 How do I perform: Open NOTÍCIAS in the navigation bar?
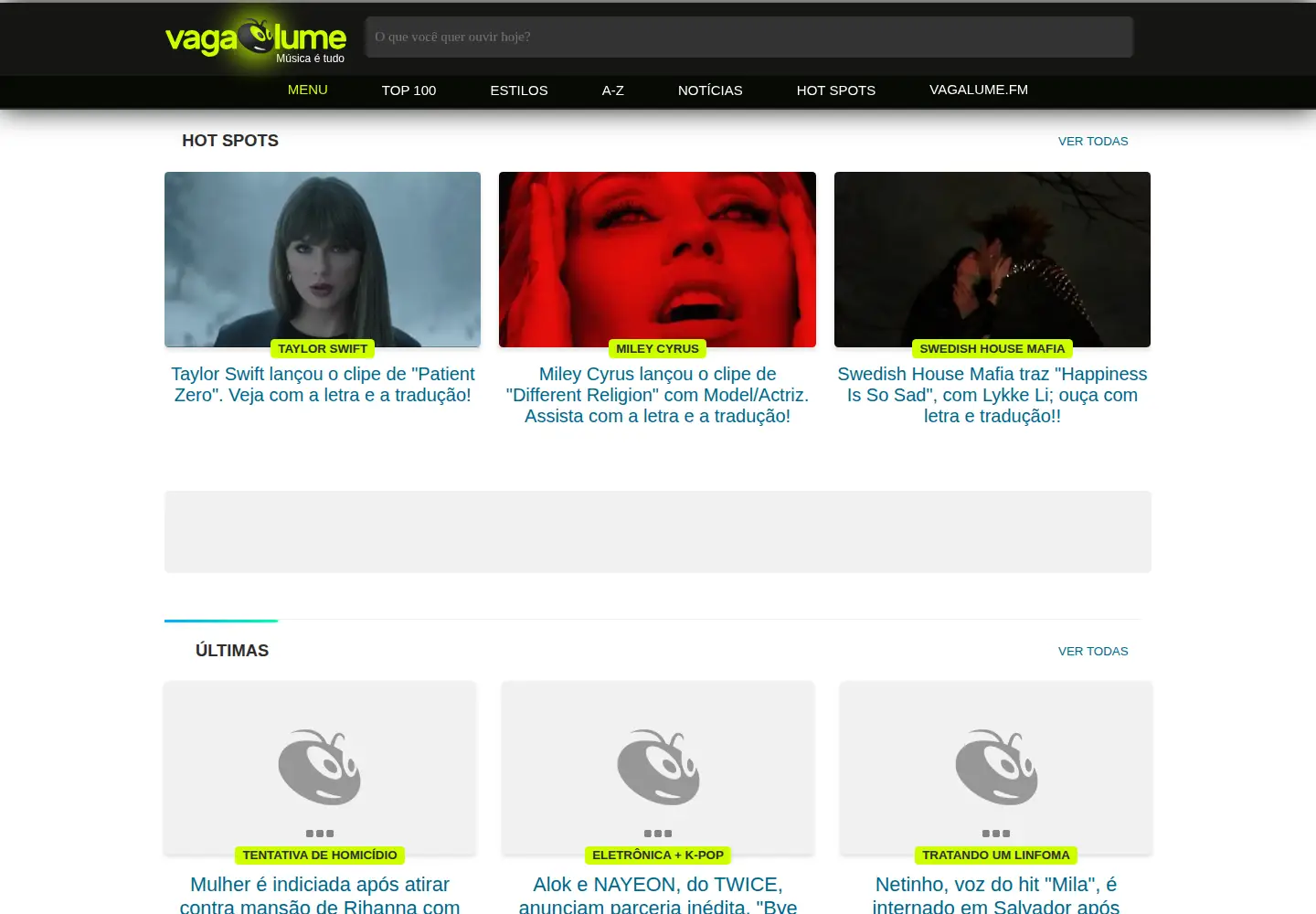pyautogui.click(x=710, y=90)
